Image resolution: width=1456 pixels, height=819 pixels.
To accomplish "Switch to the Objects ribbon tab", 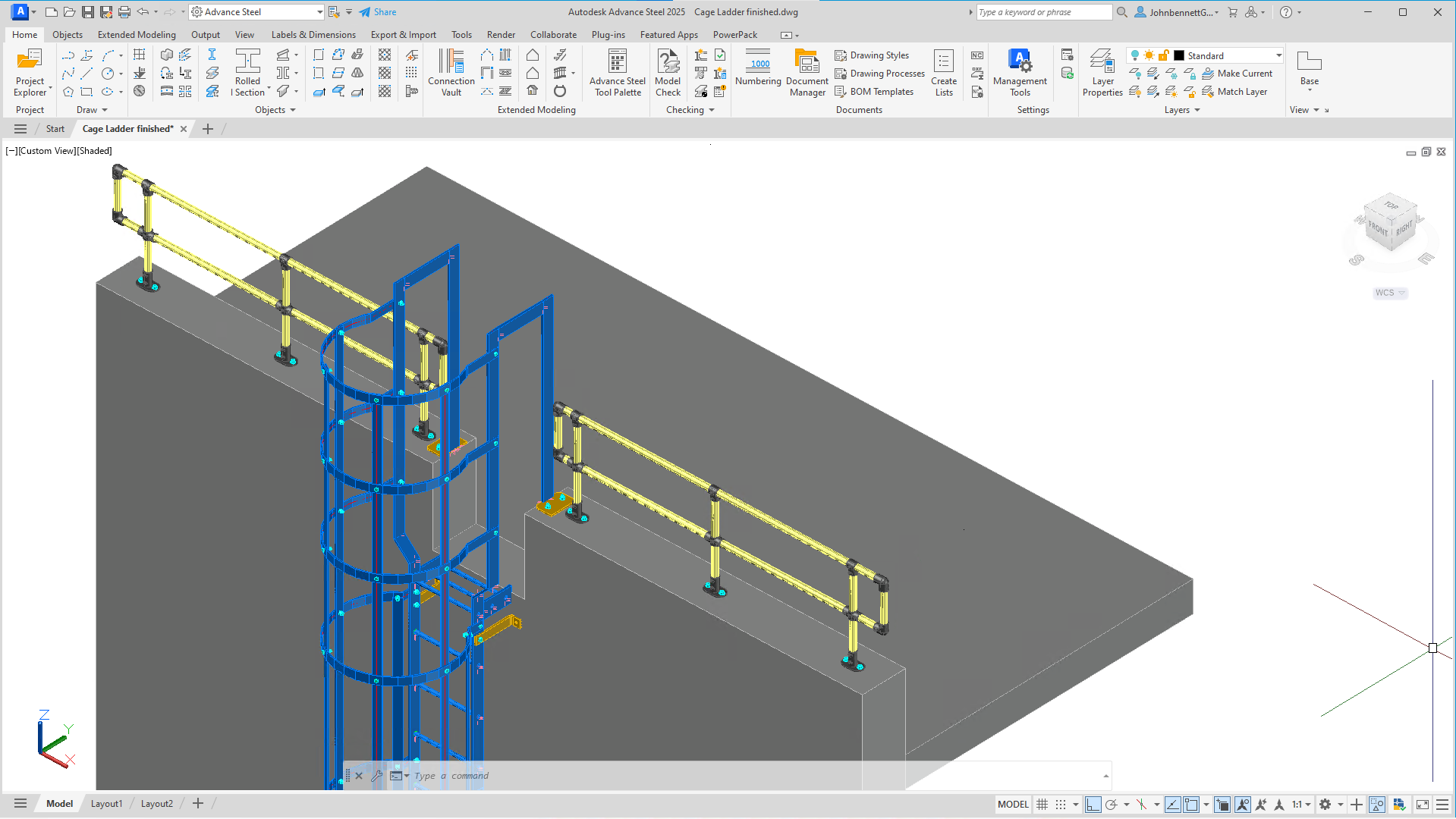I will click(68, 35).
